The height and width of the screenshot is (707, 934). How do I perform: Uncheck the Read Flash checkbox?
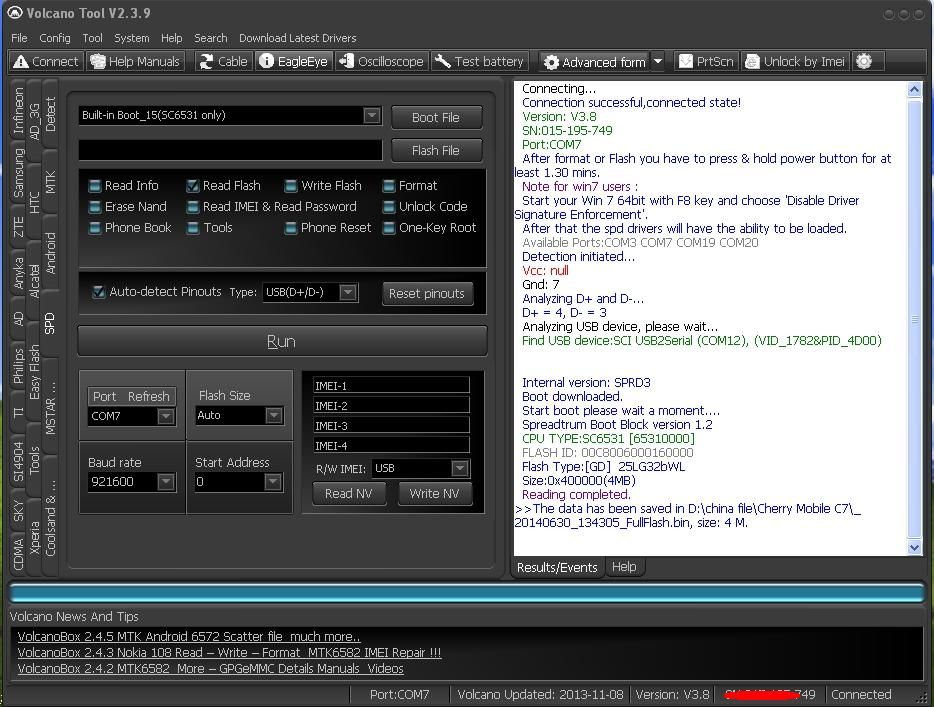(193, 186)
